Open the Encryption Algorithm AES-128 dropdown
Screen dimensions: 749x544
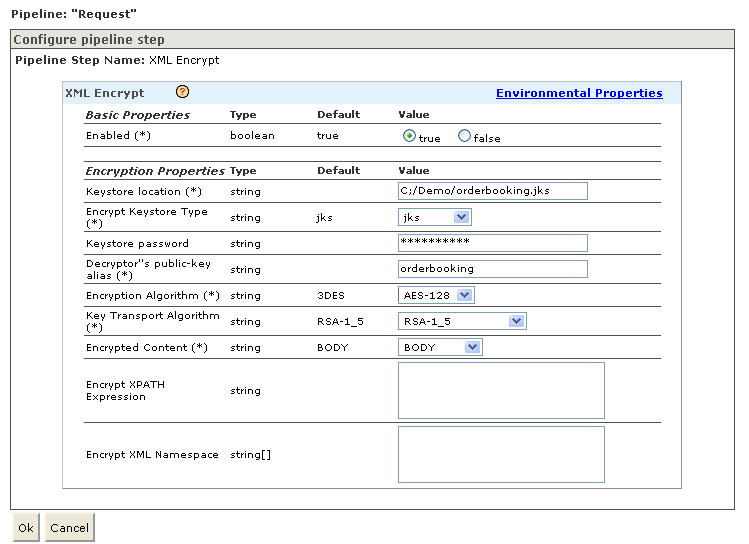pyautogui.click(x=436, y=295)
